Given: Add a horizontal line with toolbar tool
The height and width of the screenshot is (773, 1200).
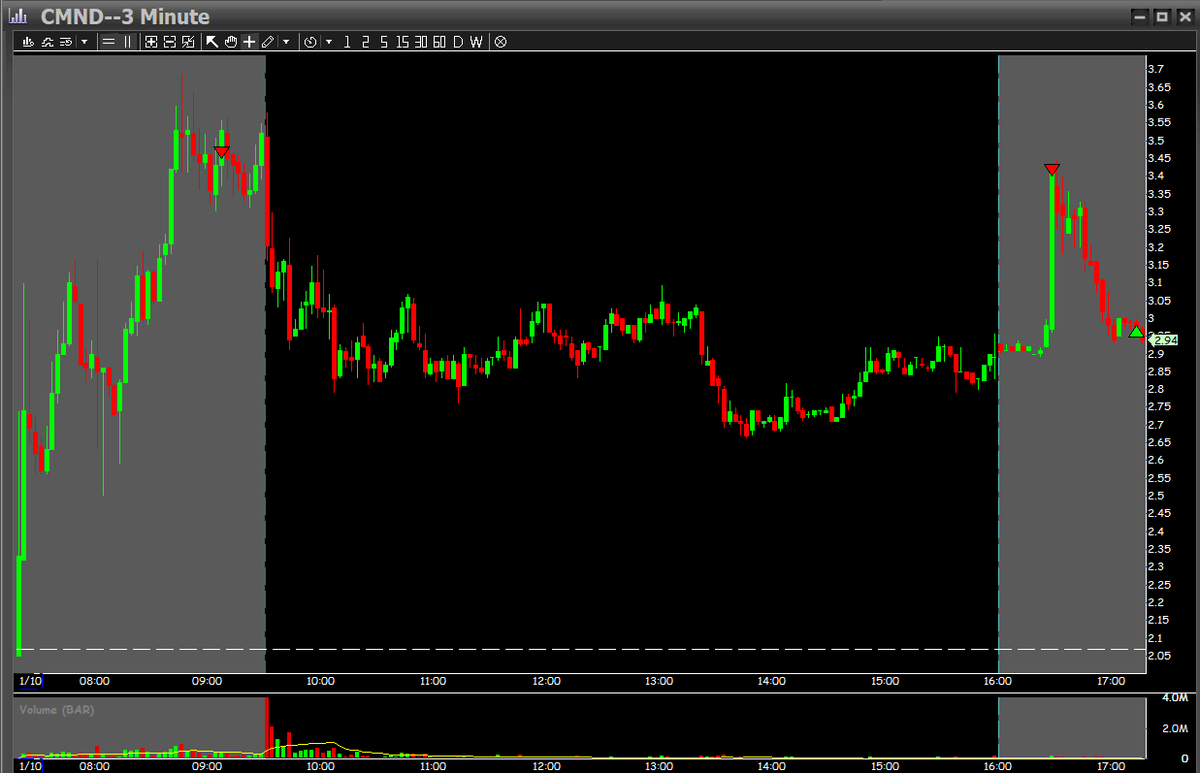Looking at the screenshot, I should 108,42.
